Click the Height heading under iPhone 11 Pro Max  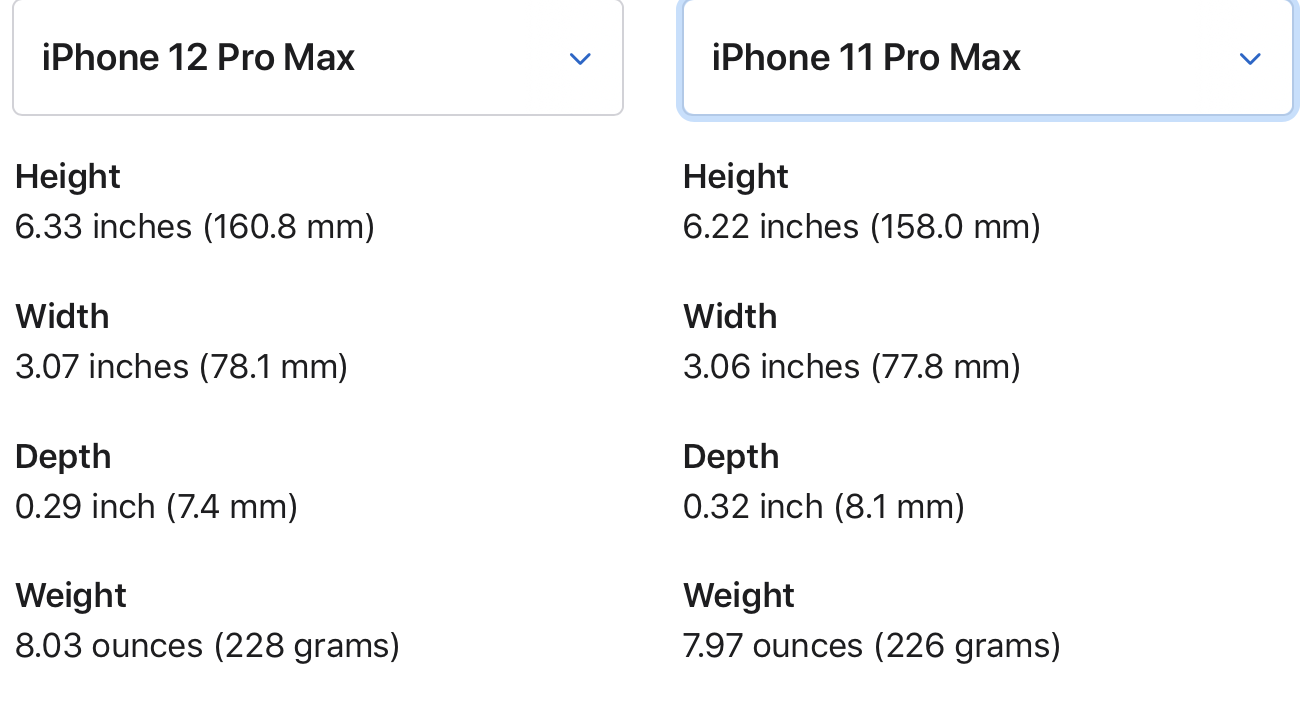(736, 177)
